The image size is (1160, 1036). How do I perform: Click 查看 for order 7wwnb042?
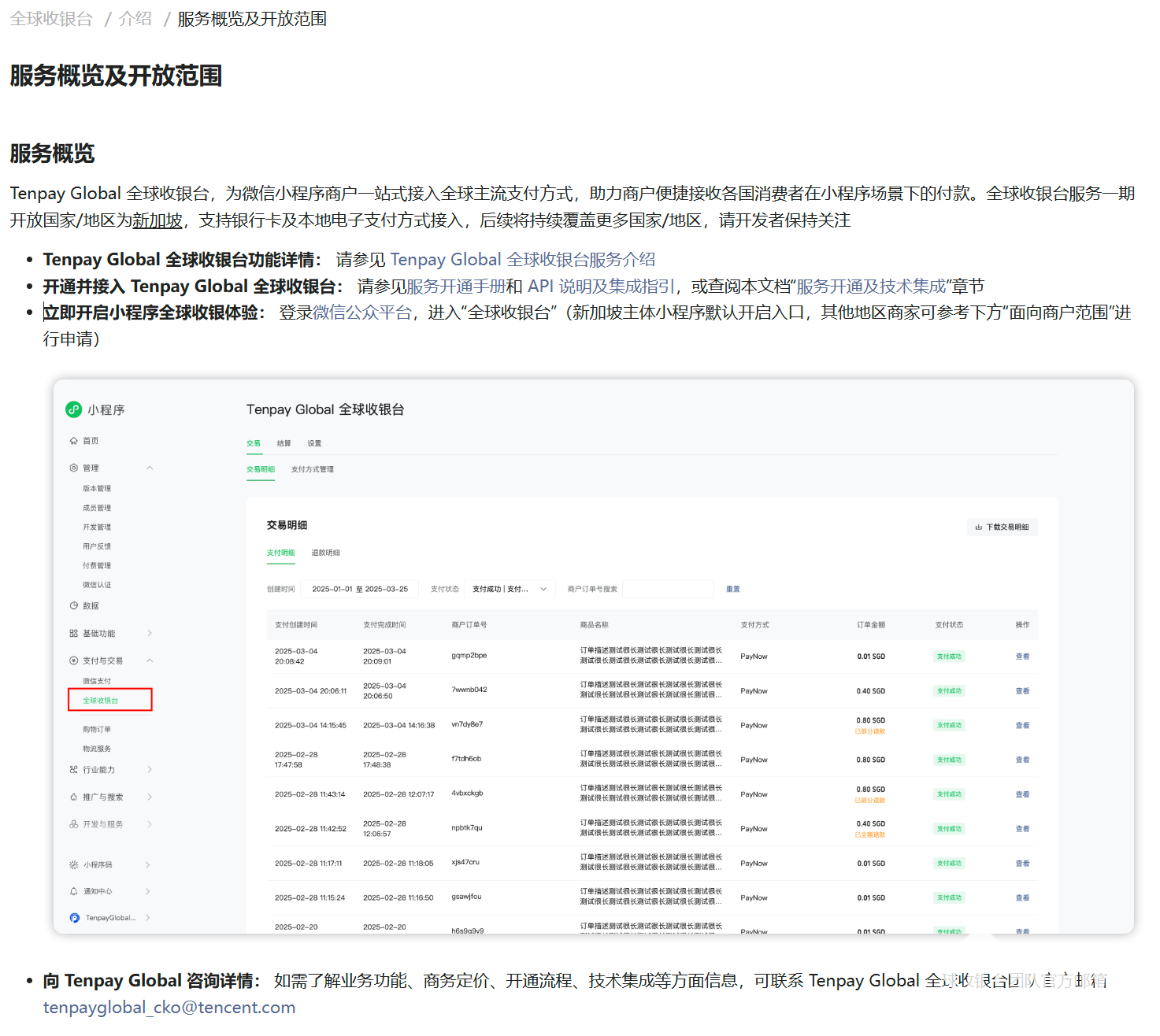[1022, 691]
